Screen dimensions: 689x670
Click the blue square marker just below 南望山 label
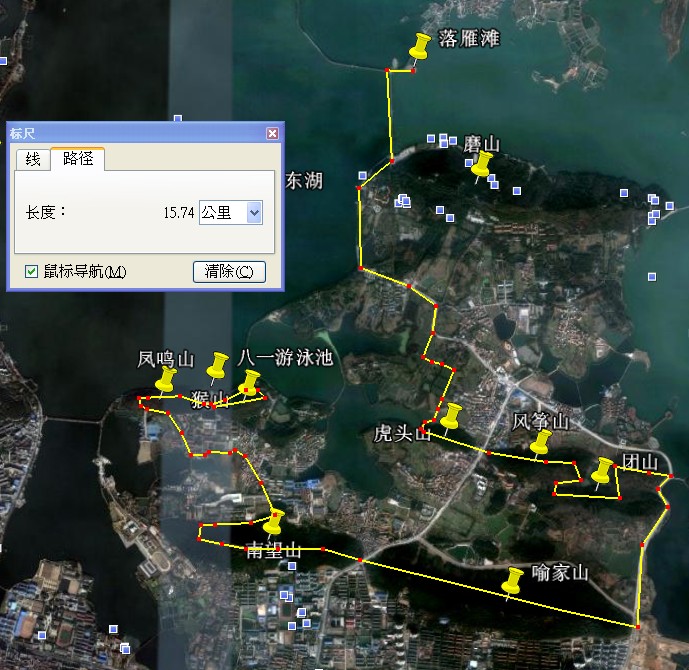point(292,566)
